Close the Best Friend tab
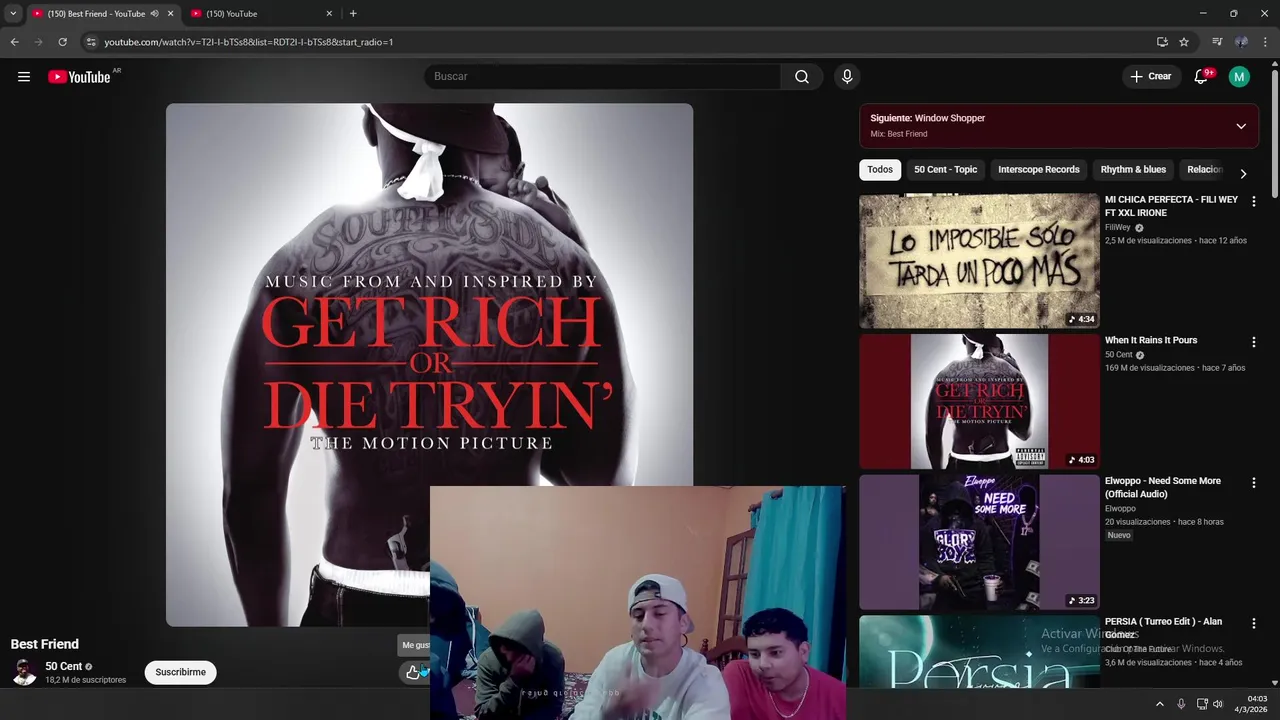 [170, 14]
